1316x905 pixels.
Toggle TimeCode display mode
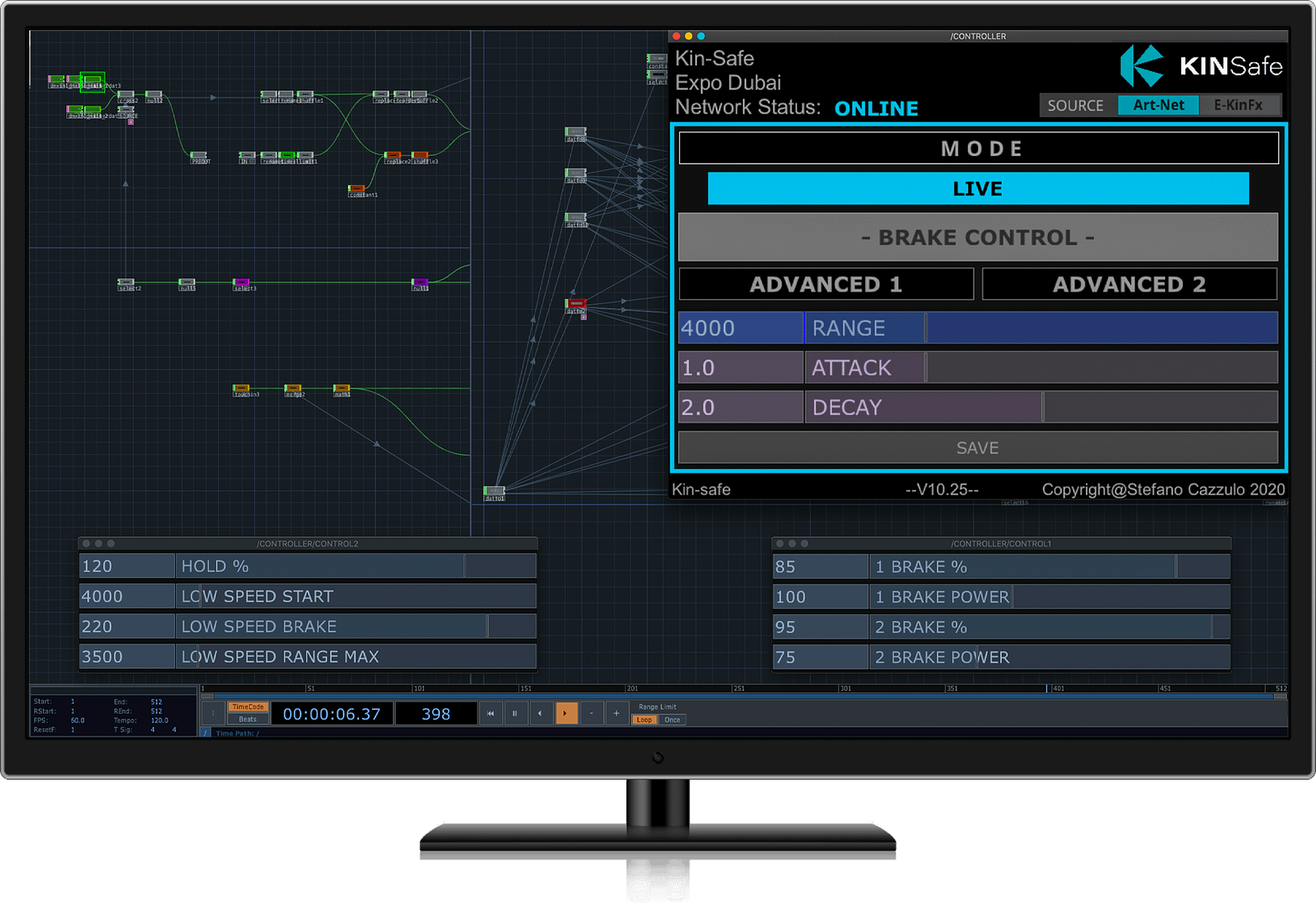tap(247, 707)
